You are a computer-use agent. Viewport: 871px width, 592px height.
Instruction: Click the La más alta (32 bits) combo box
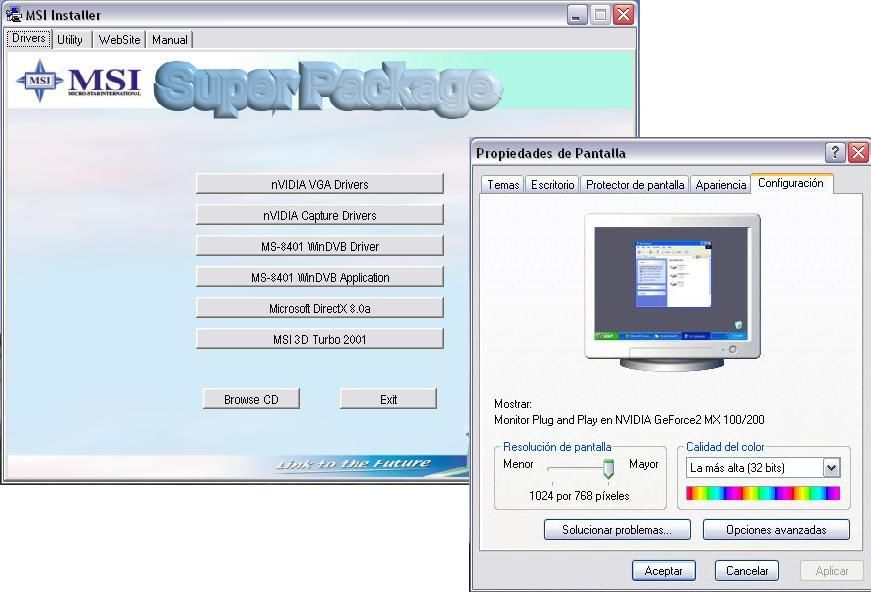tap(763, 468)
